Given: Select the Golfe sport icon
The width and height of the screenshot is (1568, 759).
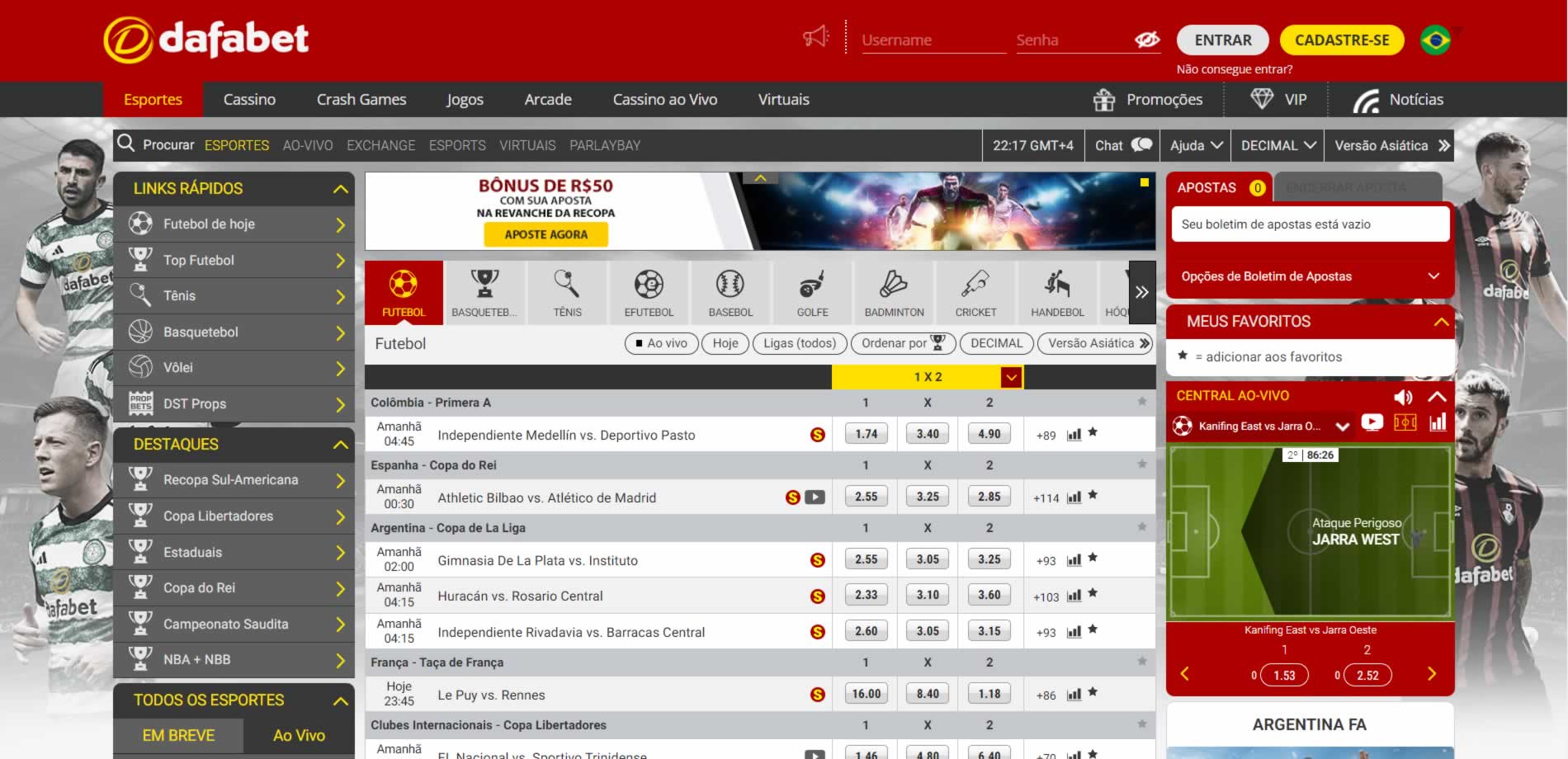Looking at the screenshot, I should tap(812, 292).
